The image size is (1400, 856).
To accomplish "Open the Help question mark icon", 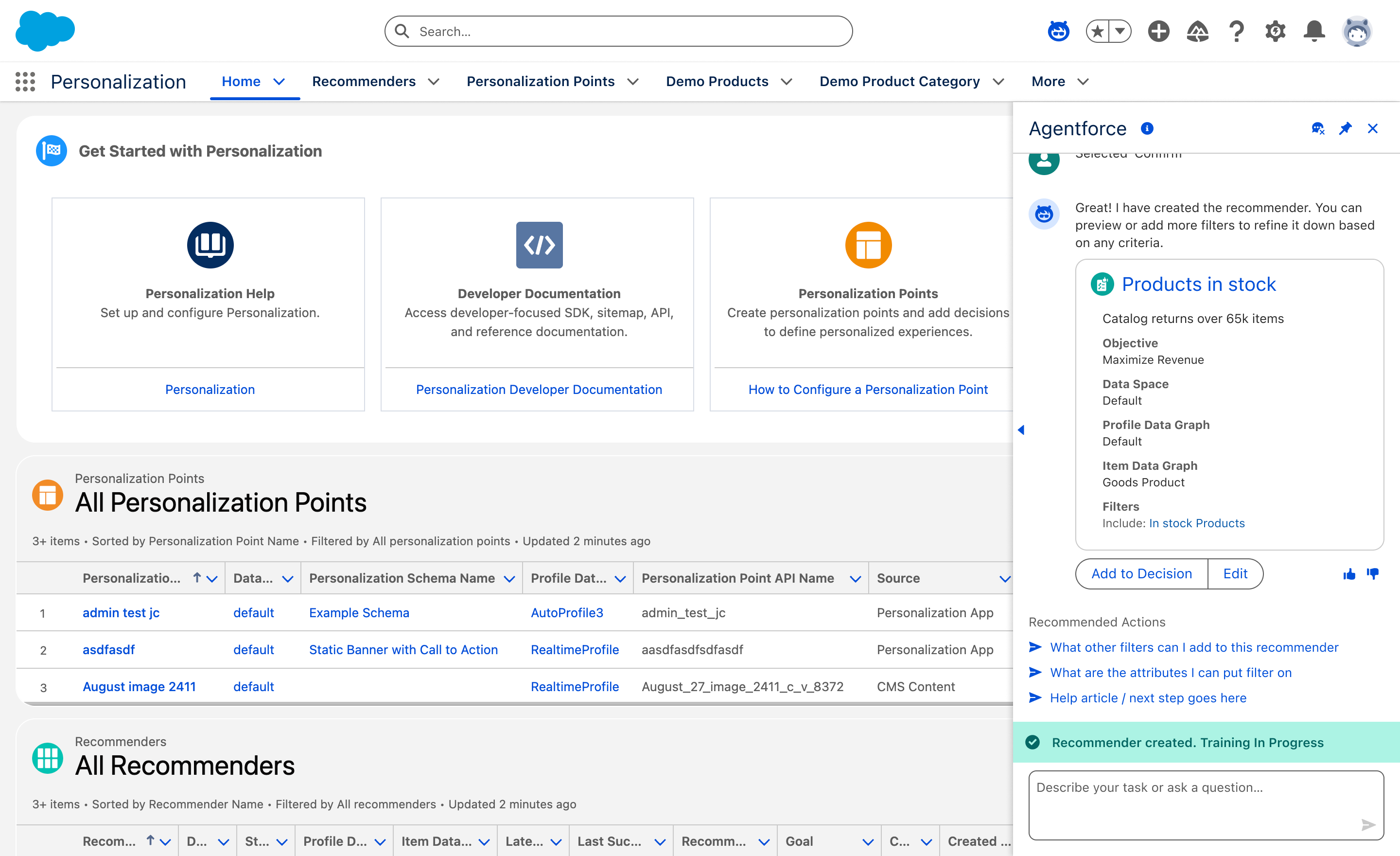I will click(1236, 31).
